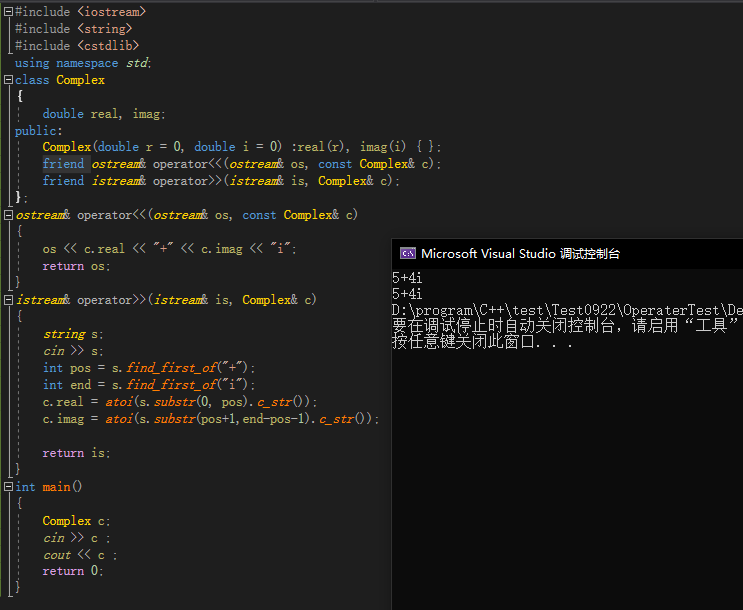Collapse the ostream operator<< function definition
Image resolution: width=743 pixels, height=610 pixels.
pyautogui.click(x=8, y=215)
